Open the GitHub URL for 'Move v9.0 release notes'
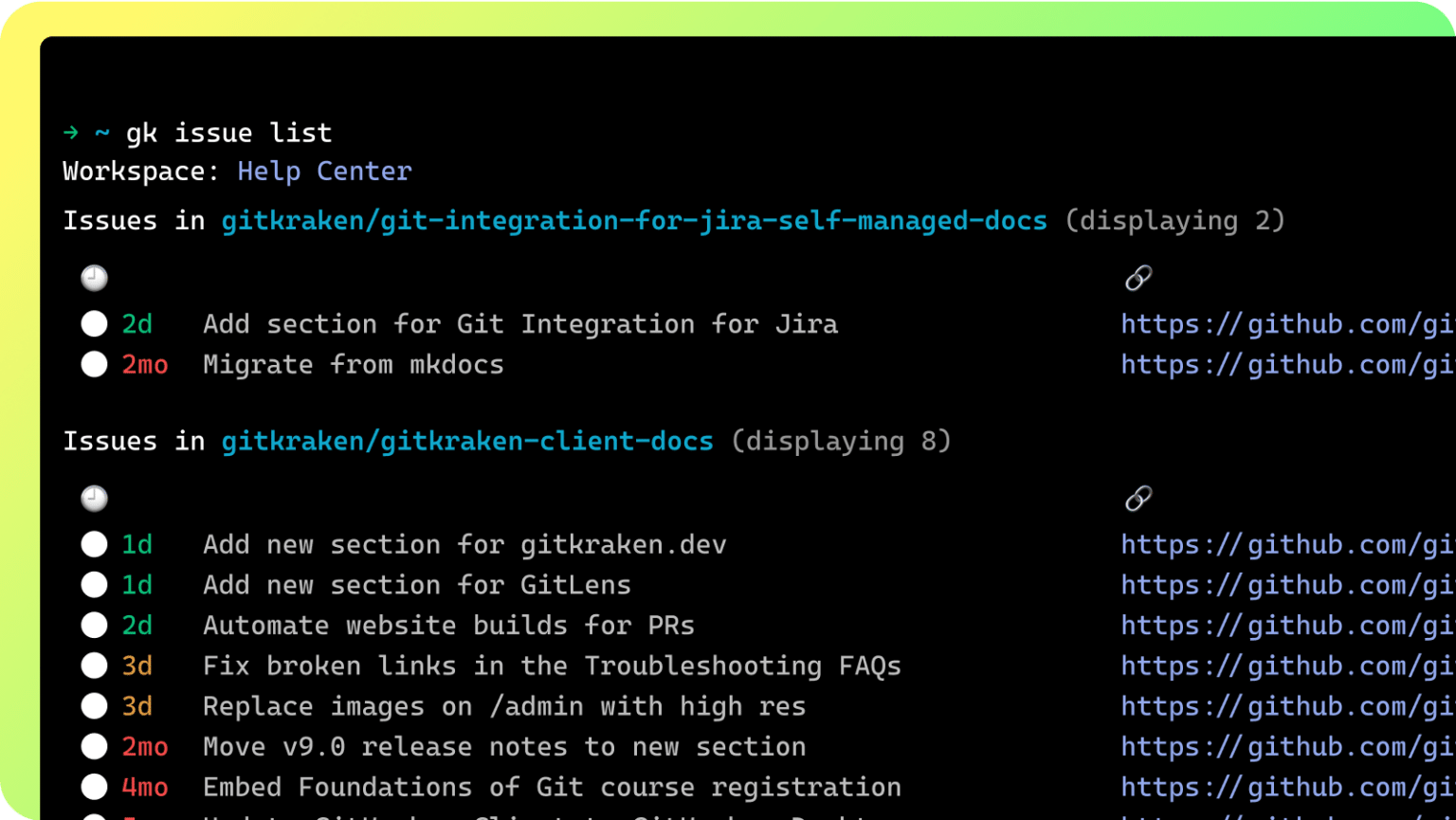 pos(1280,746)
